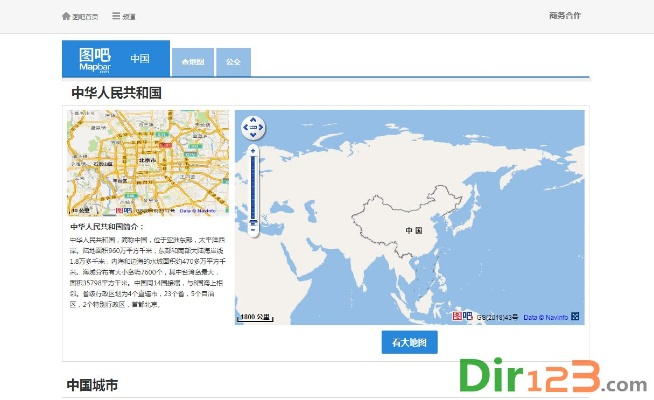Image resolution: width=654 pixels, height=400 pixels.
Task: Pan the map right with right arrow
Action: point(261,127)
